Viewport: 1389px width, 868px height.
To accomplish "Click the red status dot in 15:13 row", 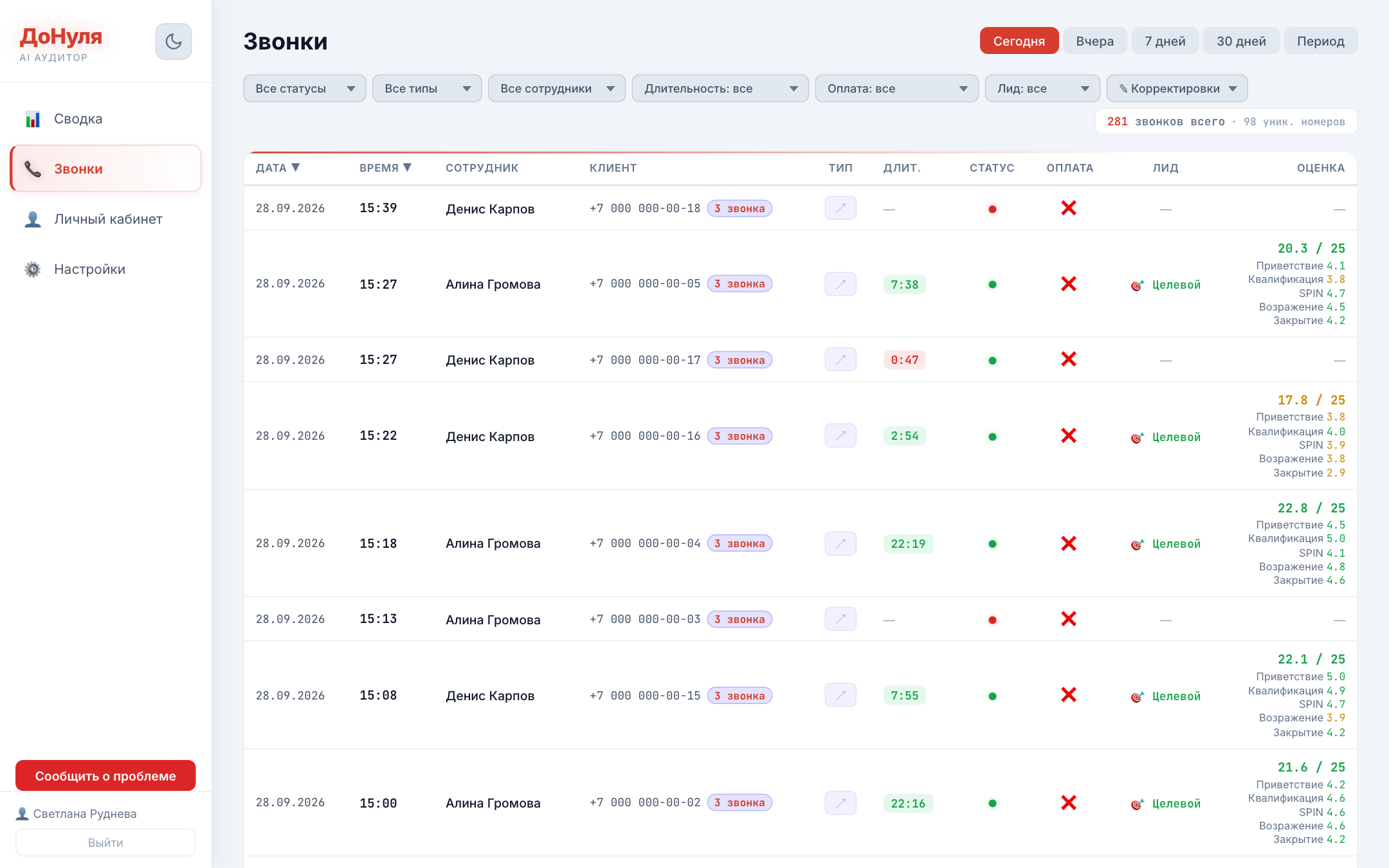I will tap(992, 620).
